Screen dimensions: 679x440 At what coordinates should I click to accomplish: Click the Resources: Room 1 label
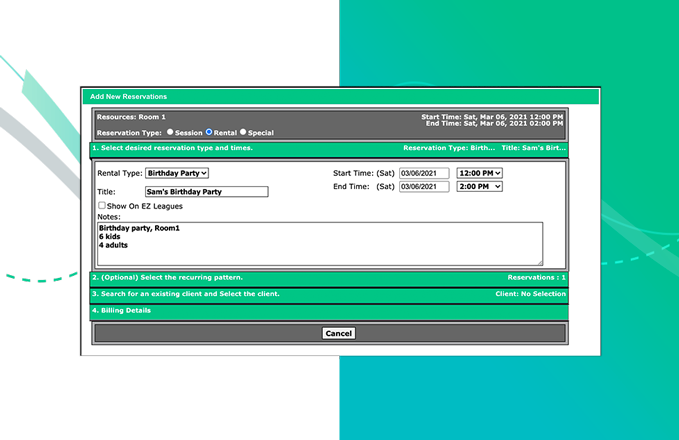tap(131, 117)
